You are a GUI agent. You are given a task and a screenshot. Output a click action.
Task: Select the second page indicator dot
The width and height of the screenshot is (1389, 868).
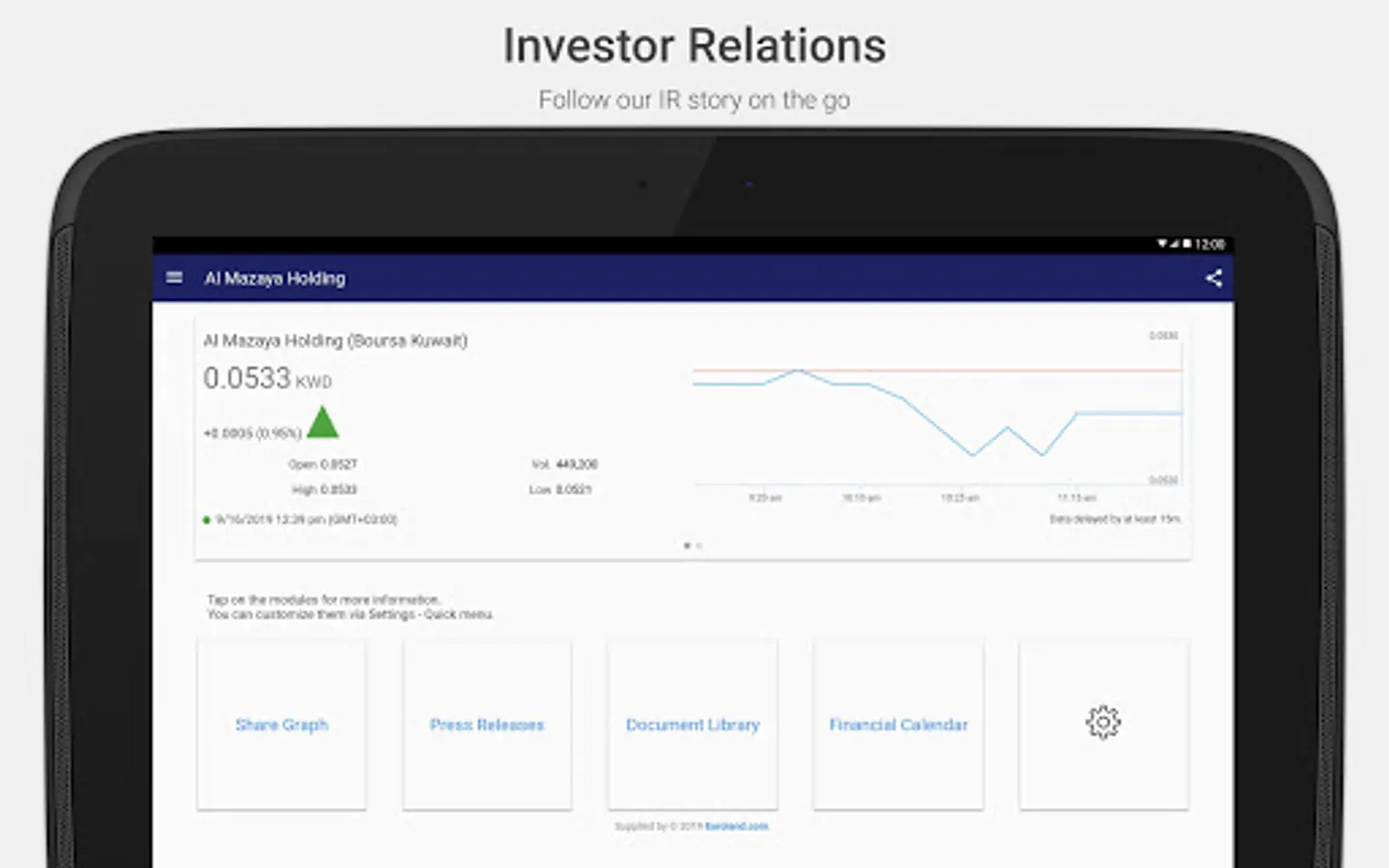click(x=699, y=546)
